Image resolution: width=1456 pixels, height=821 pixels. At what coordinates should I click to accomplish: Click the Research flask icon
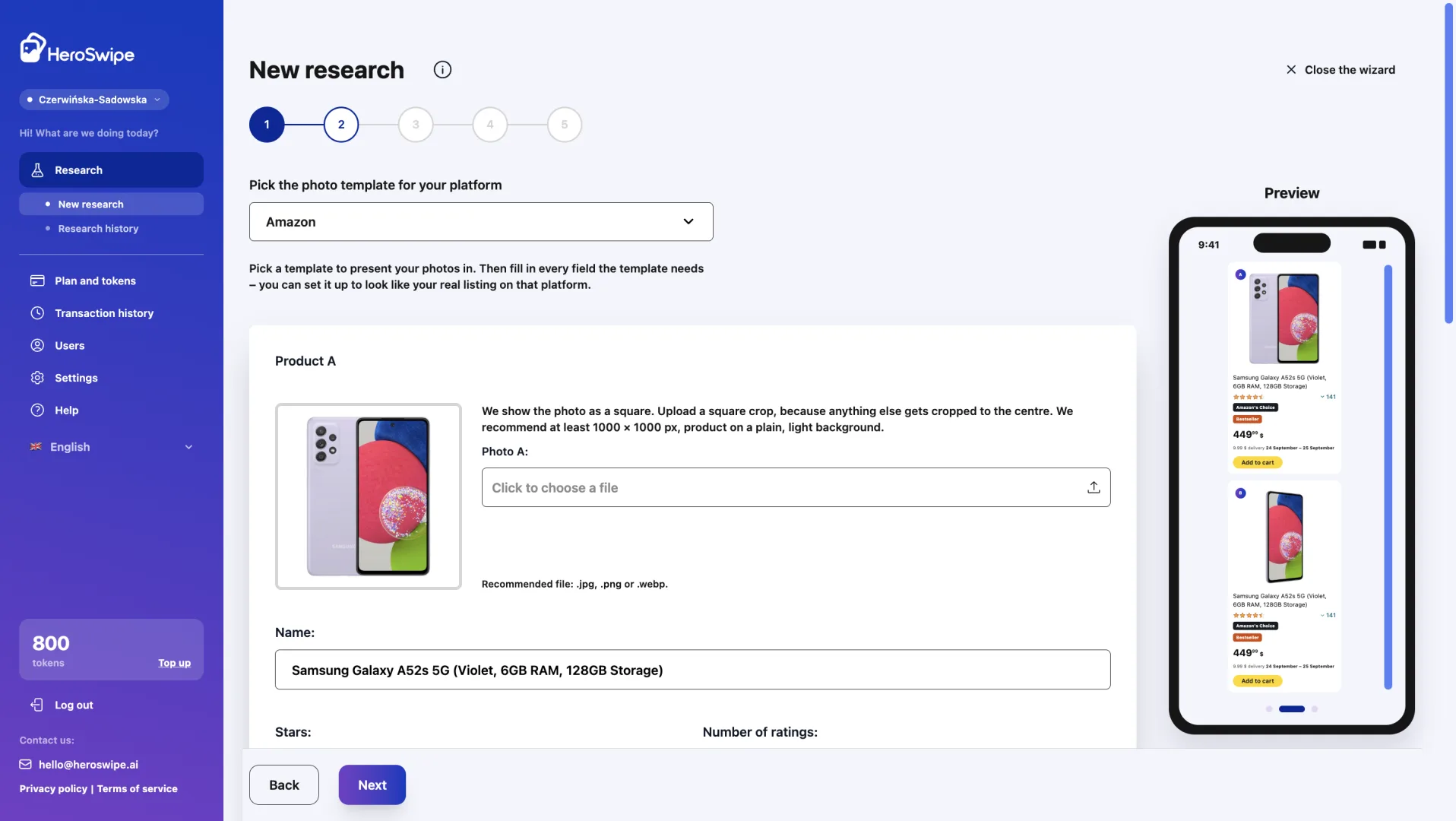pos(37,170)
